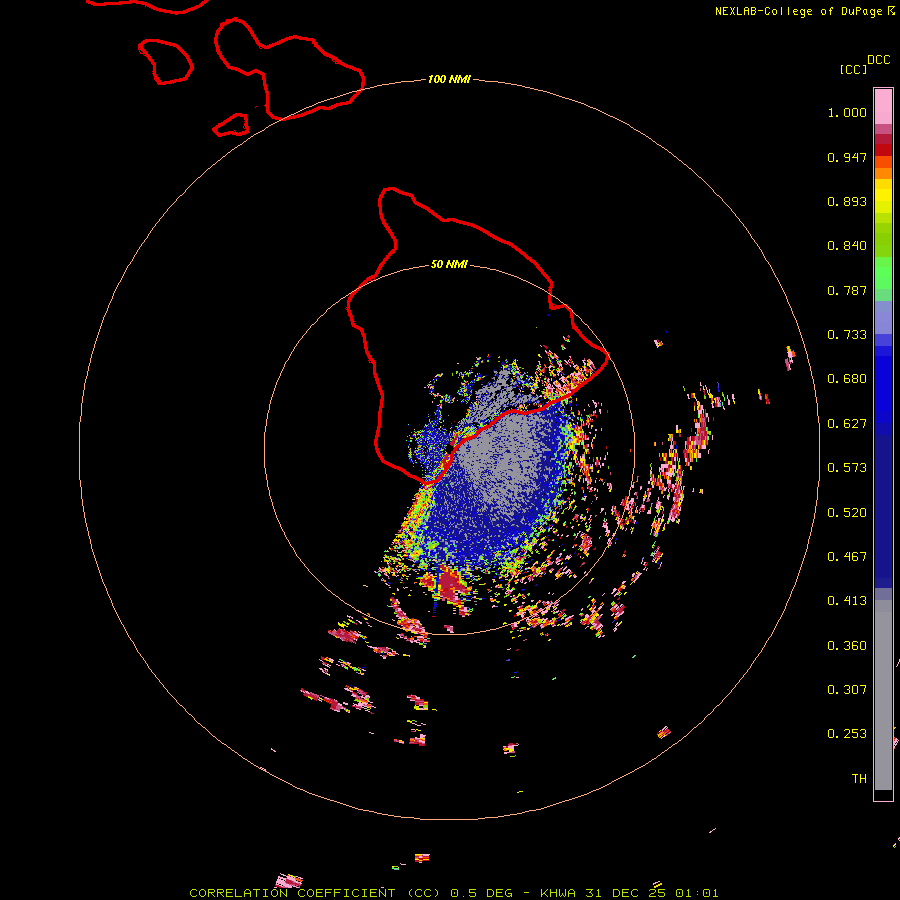Click the [CC] label above color scale
The height and width of the screenshot is (900, 900).
[x=854, y=69]
